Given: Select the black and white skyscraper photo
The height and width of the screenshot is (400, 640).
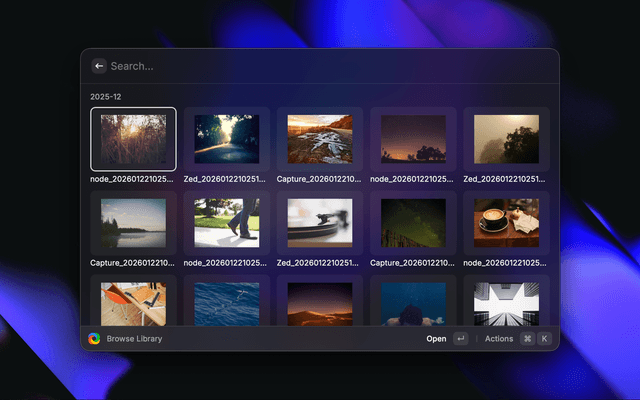Looking at the screenshot, I should click(507, 303).
